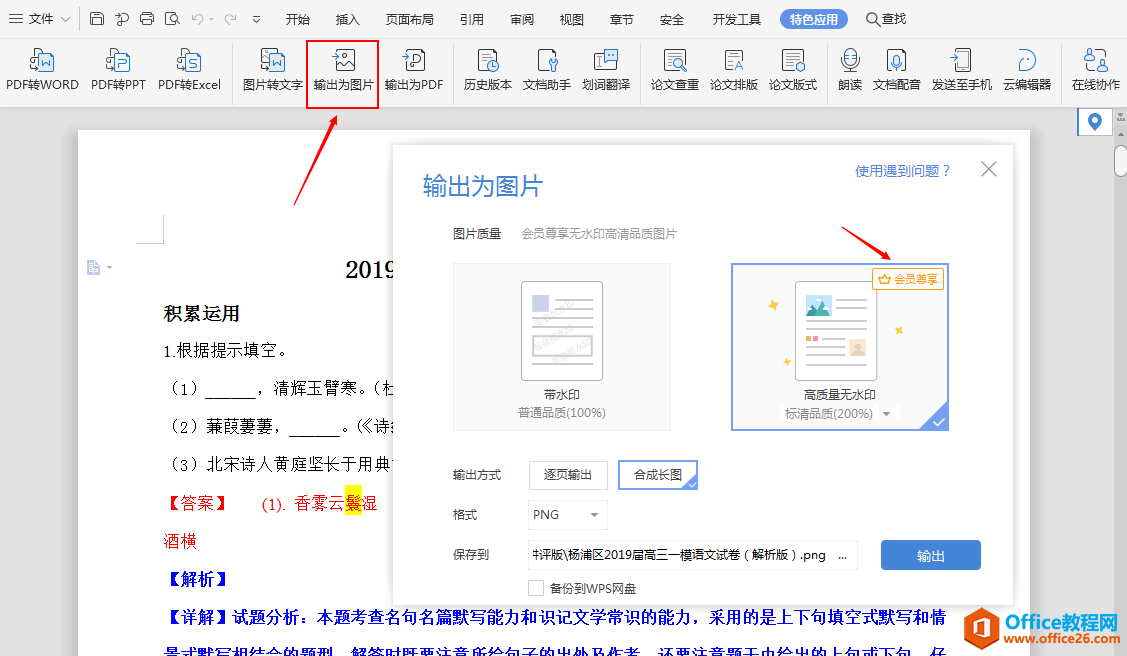The width and height of the screenshot is (1127, 656).
Task: Open 论文排版 formatting
Action: [x=733, y=70]
